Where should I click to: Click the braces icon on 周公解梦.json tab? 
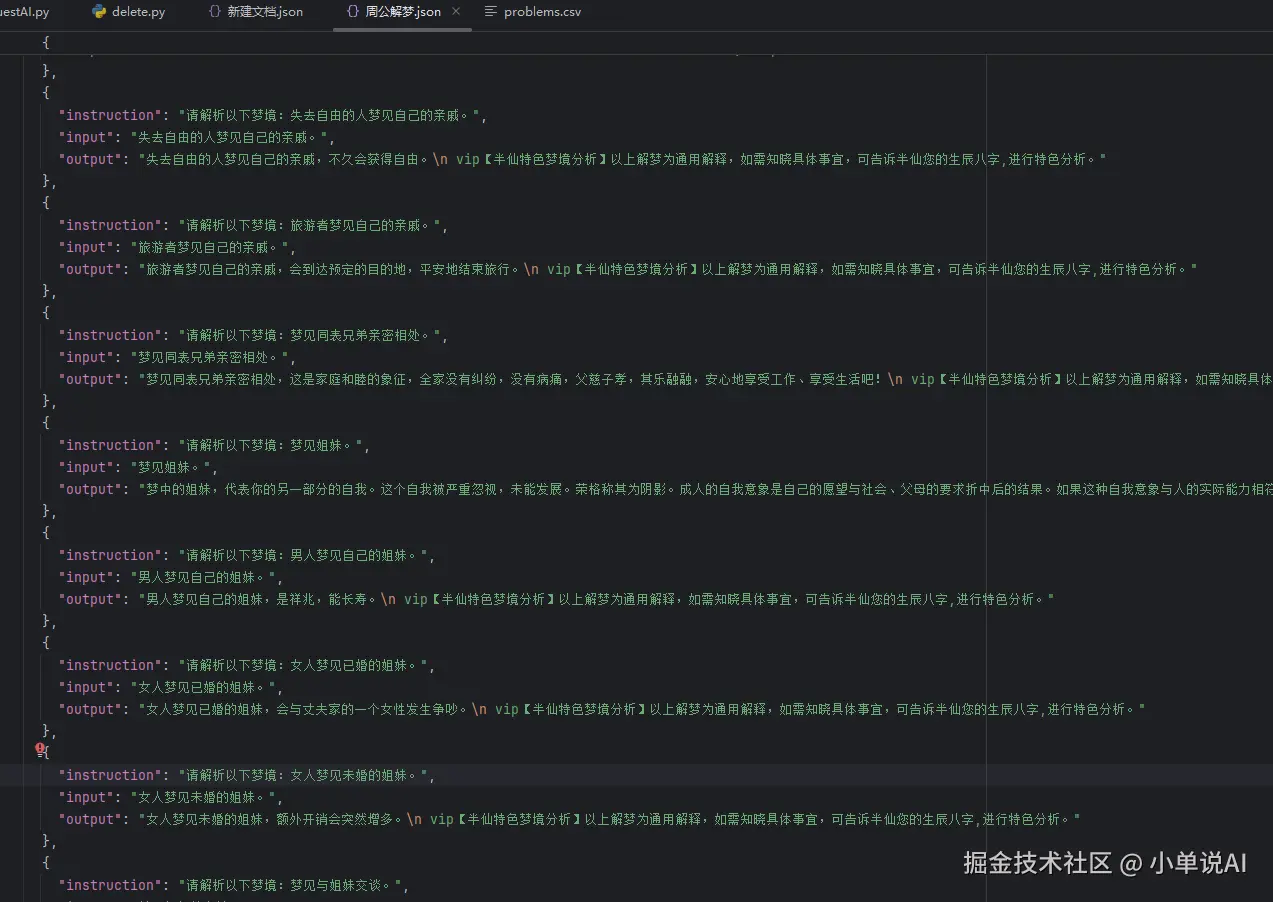352,12
